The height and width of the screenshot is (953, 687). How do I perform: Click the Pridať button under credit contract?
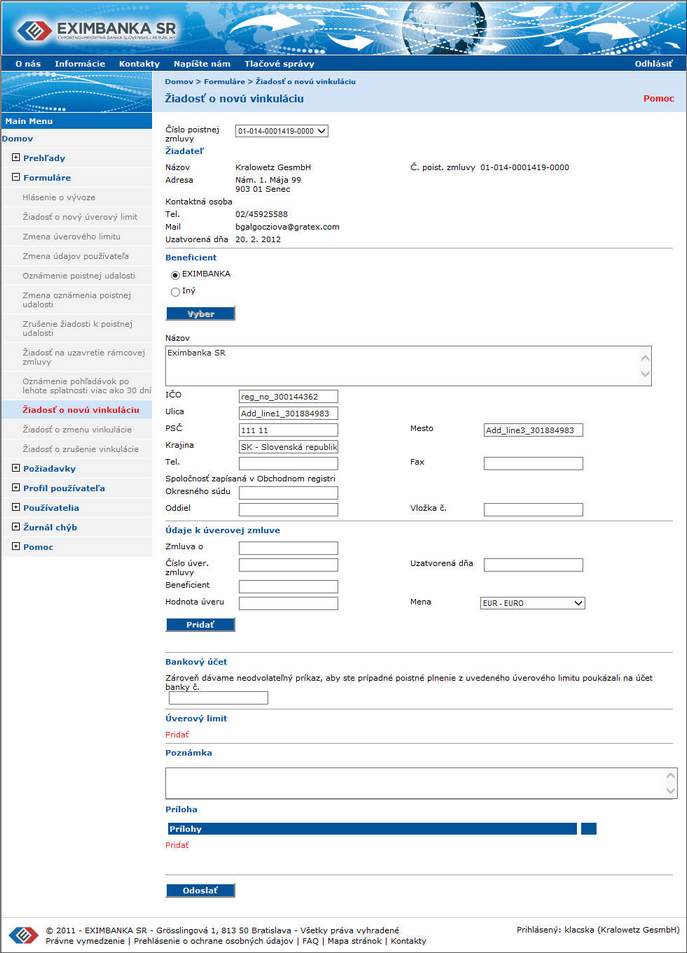(x=201, y=625)
